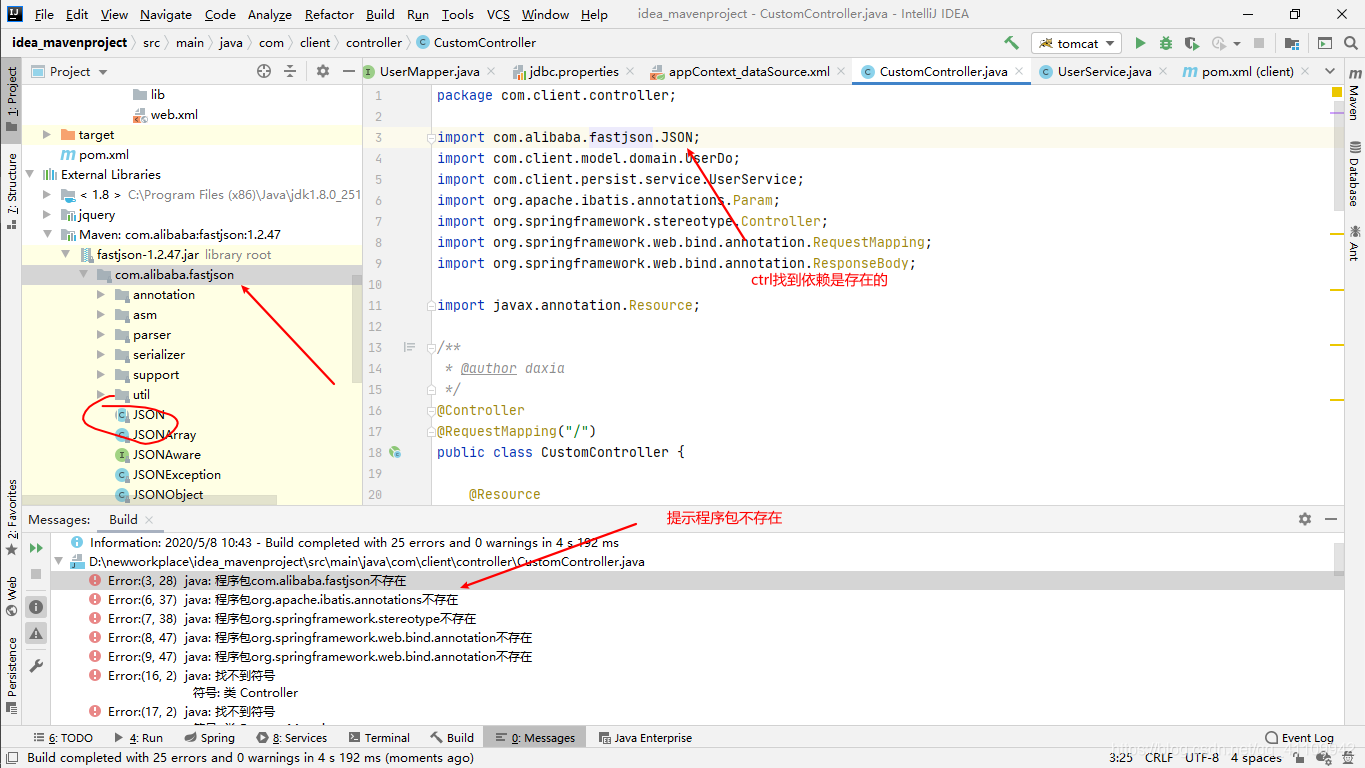The width and height of the screenshot is (1365, 768).
Task: Start debugging with the green bug icon
Action: [x=1166, y=43]
